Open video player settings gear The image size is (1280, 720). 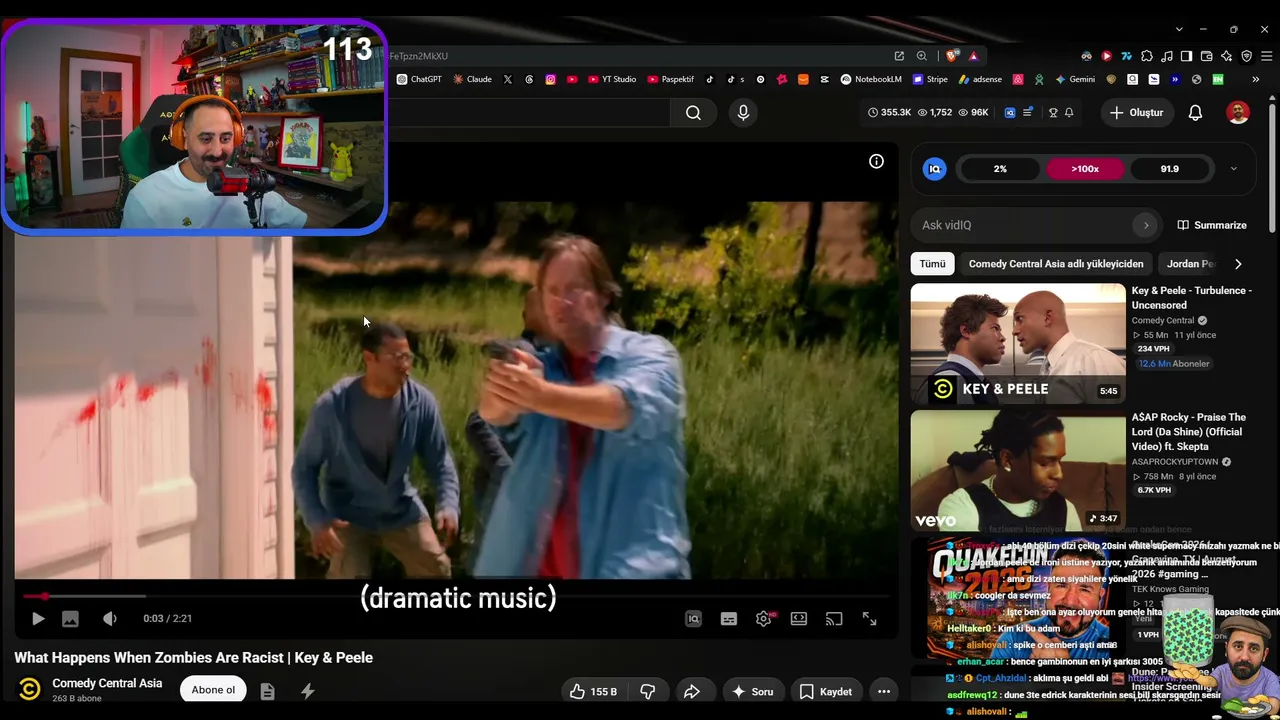pos(764,619)
